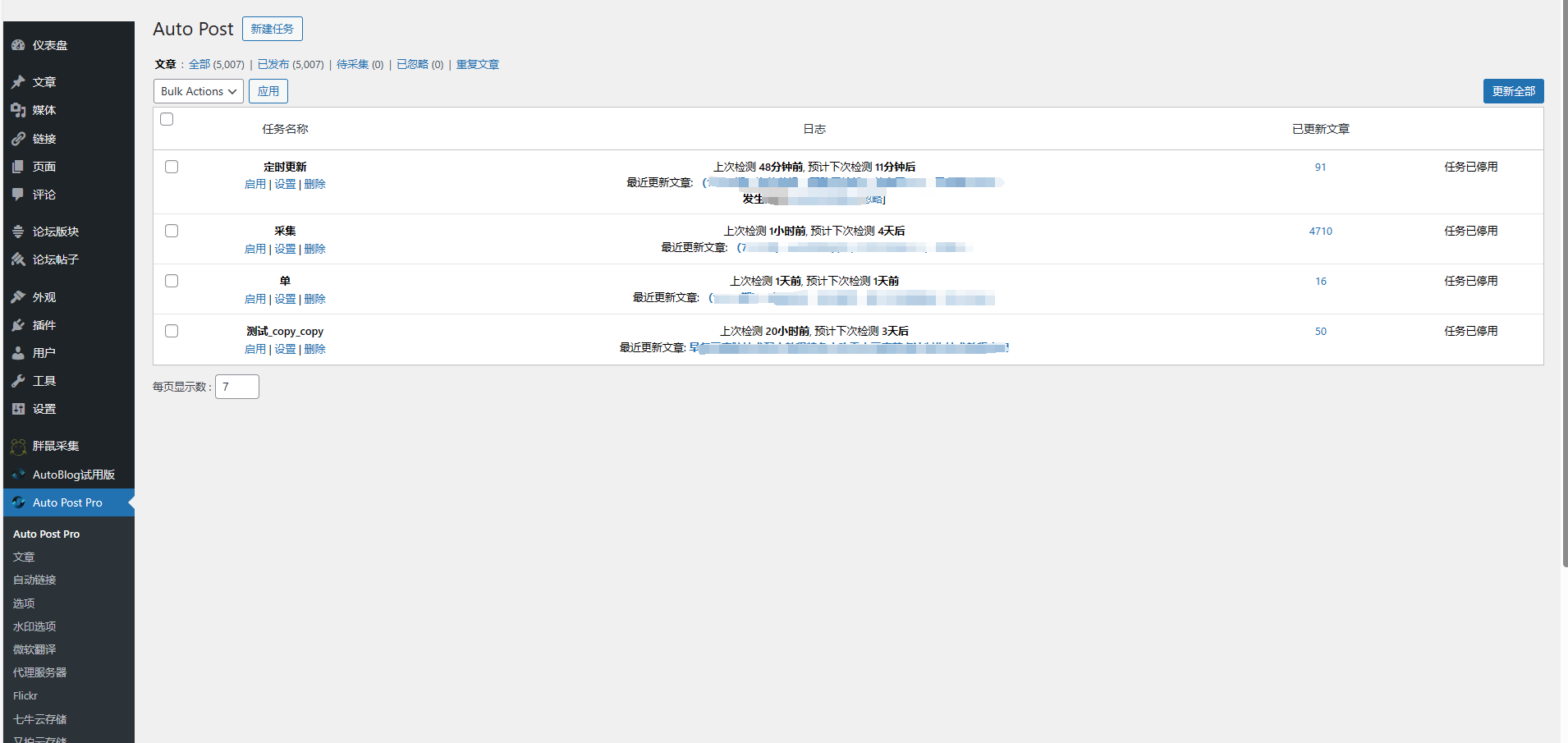Screen dimensions: 1568x743
Task: Open the 用户 users sidebar icon
Action: pyautogui.click(x=18, y=352)
